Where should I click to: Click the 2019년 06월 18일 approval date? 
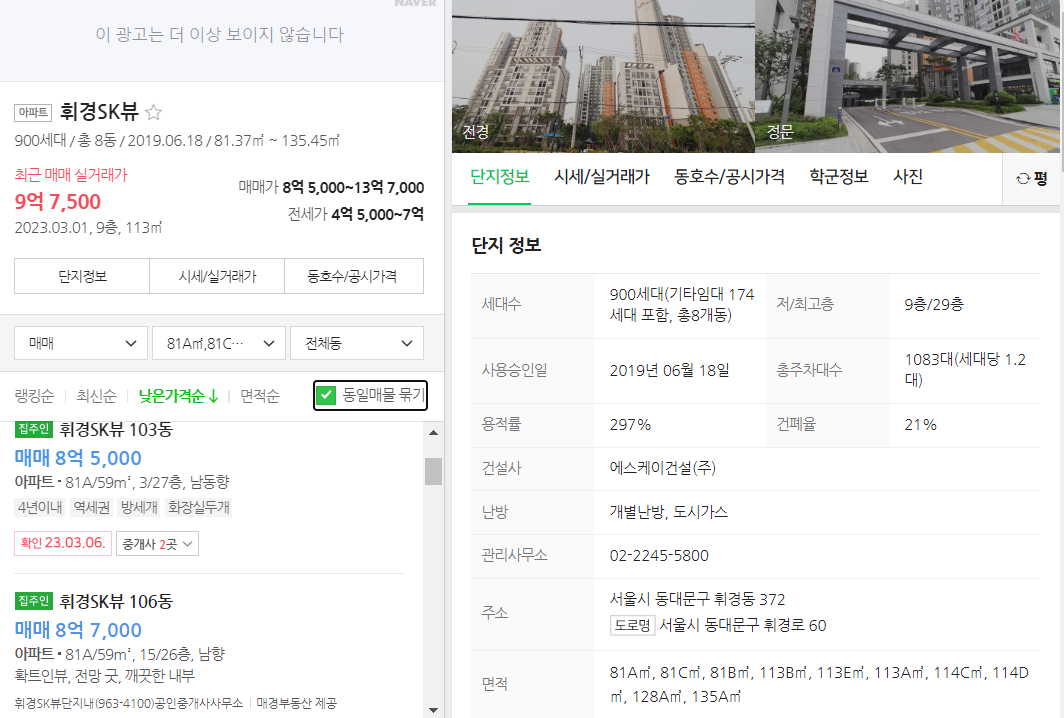click(669, 371)
